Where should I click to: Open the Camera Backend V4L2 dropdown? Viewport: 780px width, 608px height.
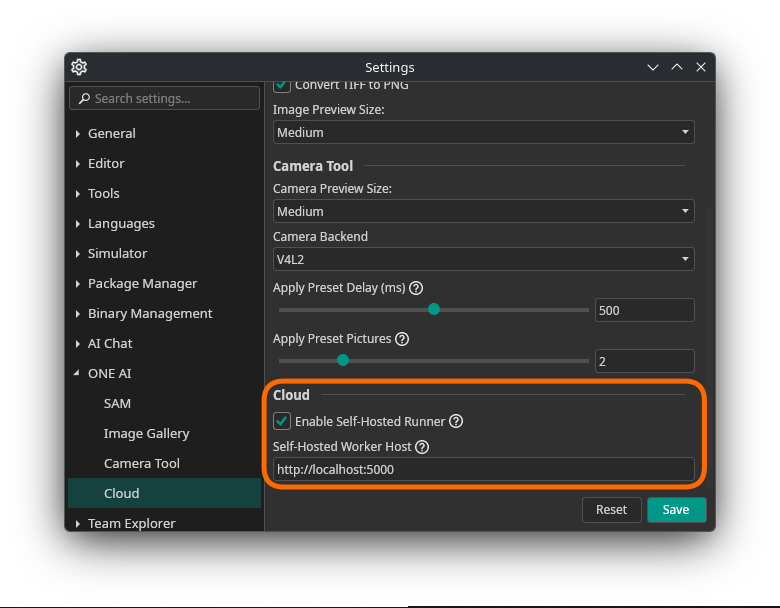(x=483, y=259)
